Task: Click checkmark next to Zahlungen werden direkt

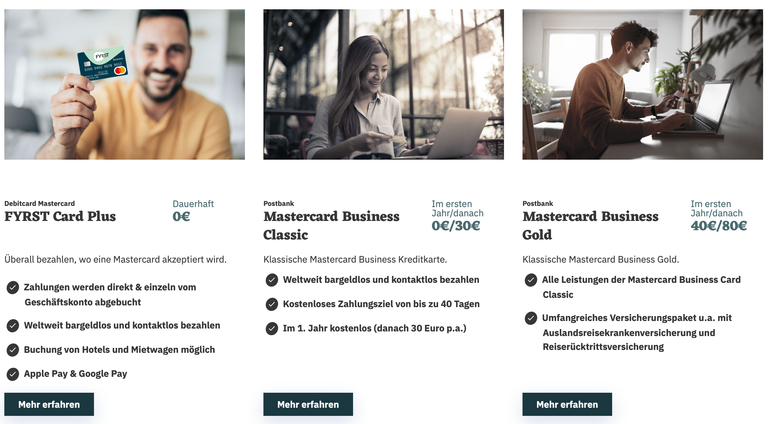Action: tap(13, 288)
